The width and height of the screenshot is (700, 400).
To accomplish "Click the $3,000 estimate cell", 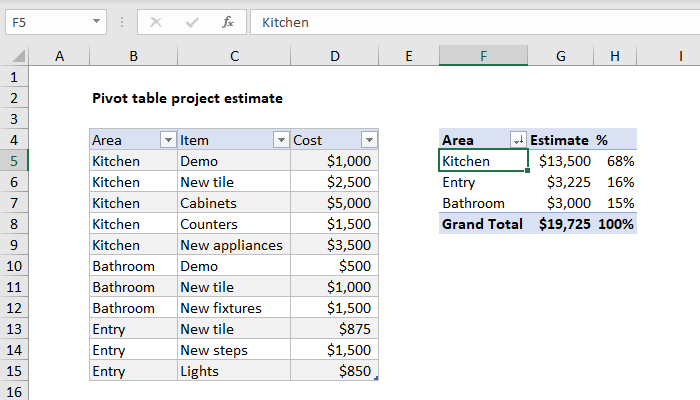I will (561, 203).
